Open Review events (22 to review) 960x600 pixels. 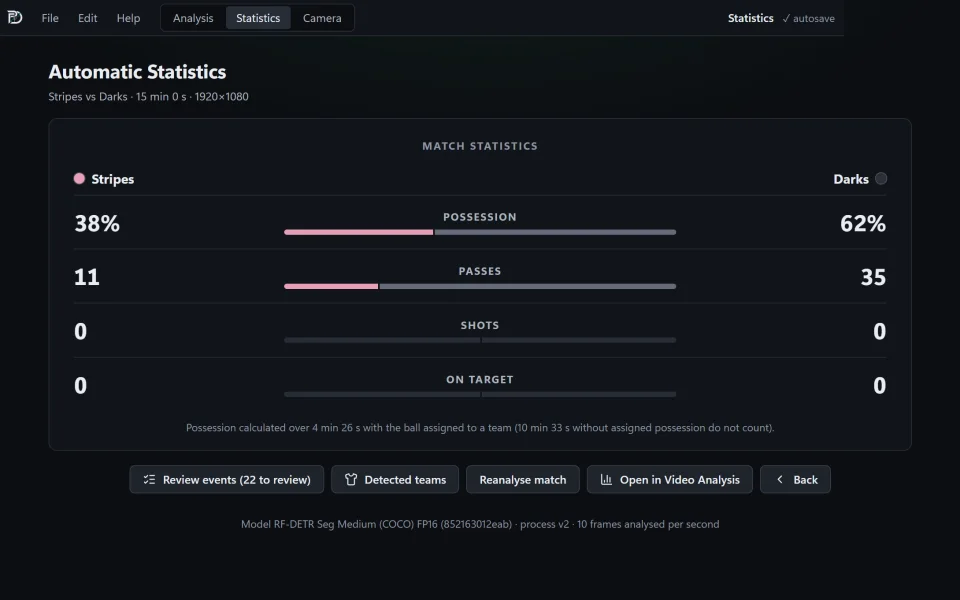click(227, 479)
